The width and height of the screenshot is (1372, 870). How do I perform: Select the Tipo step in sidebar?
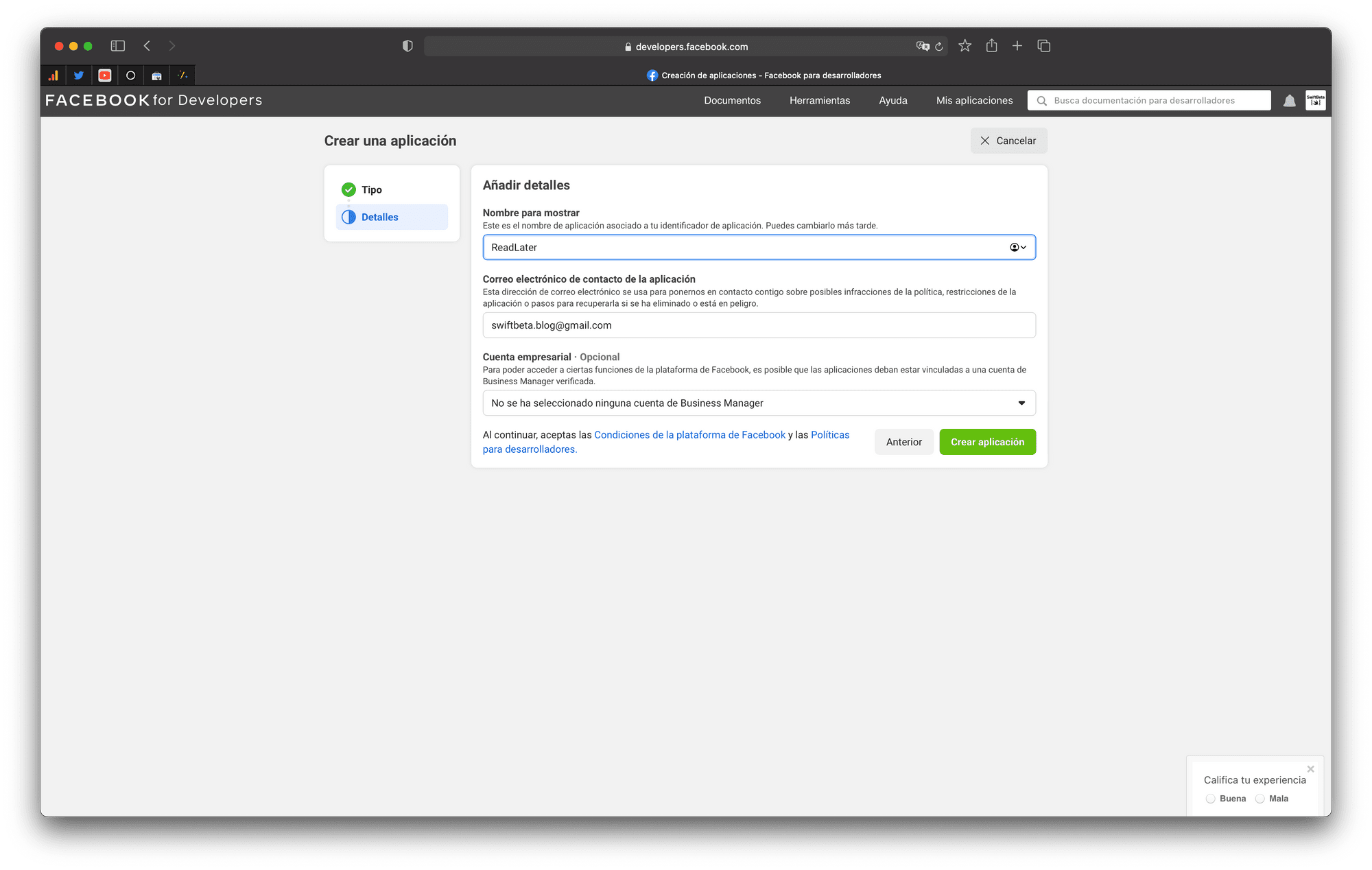(392, 189)
